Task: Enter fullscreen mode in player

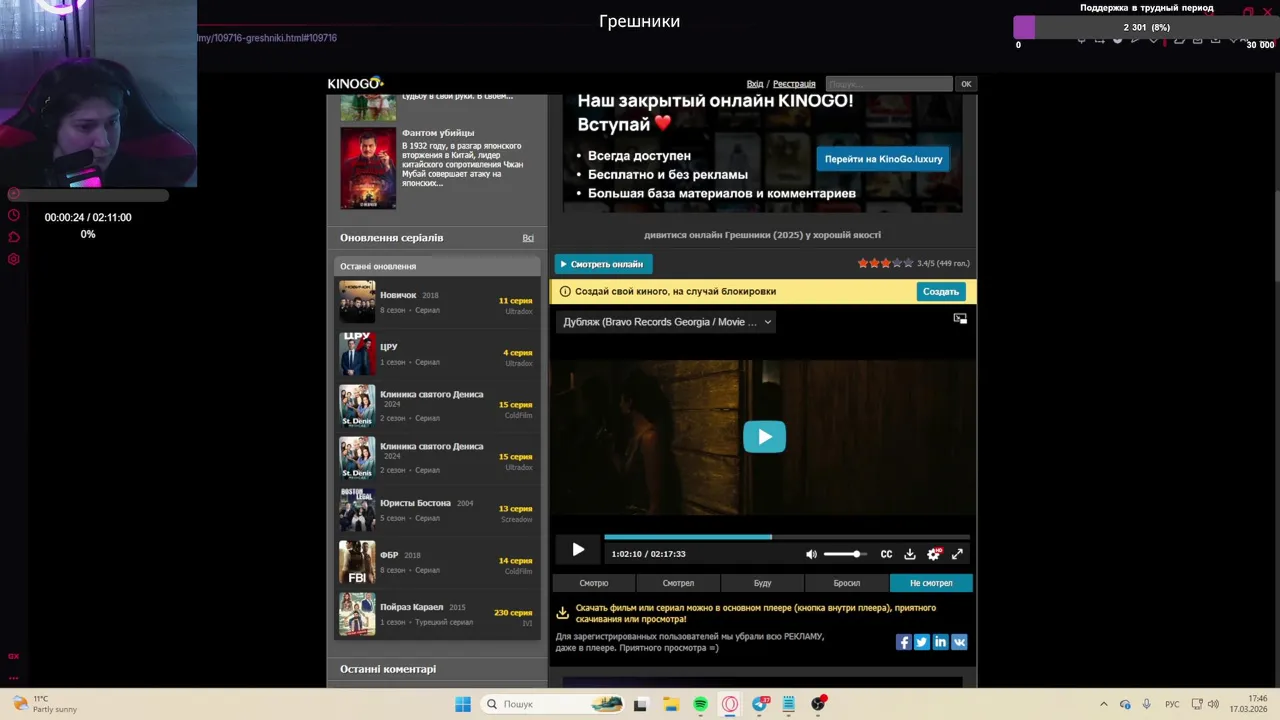Action: pos(957,554)
